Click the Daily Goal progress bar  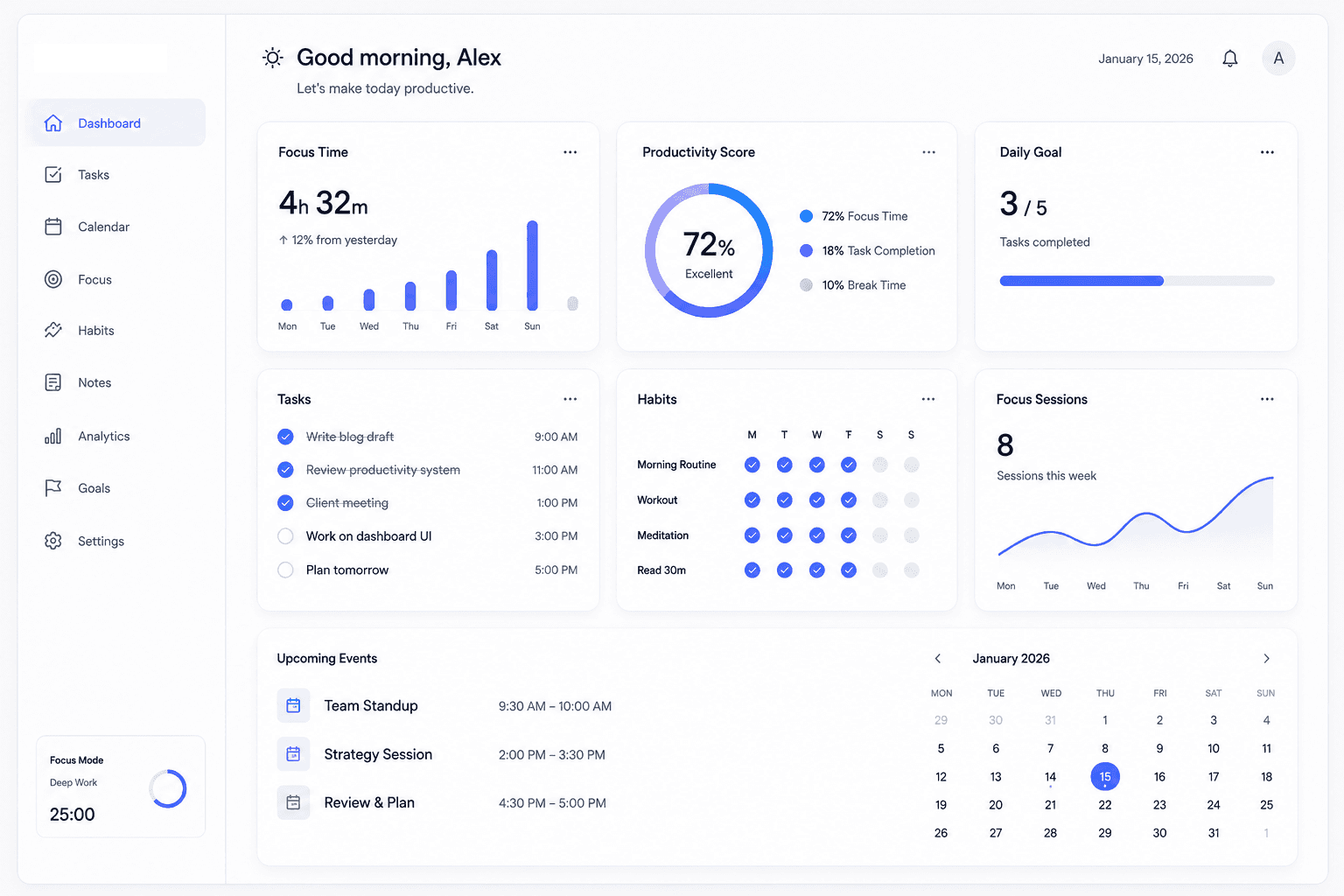[x=1137, y=281]
